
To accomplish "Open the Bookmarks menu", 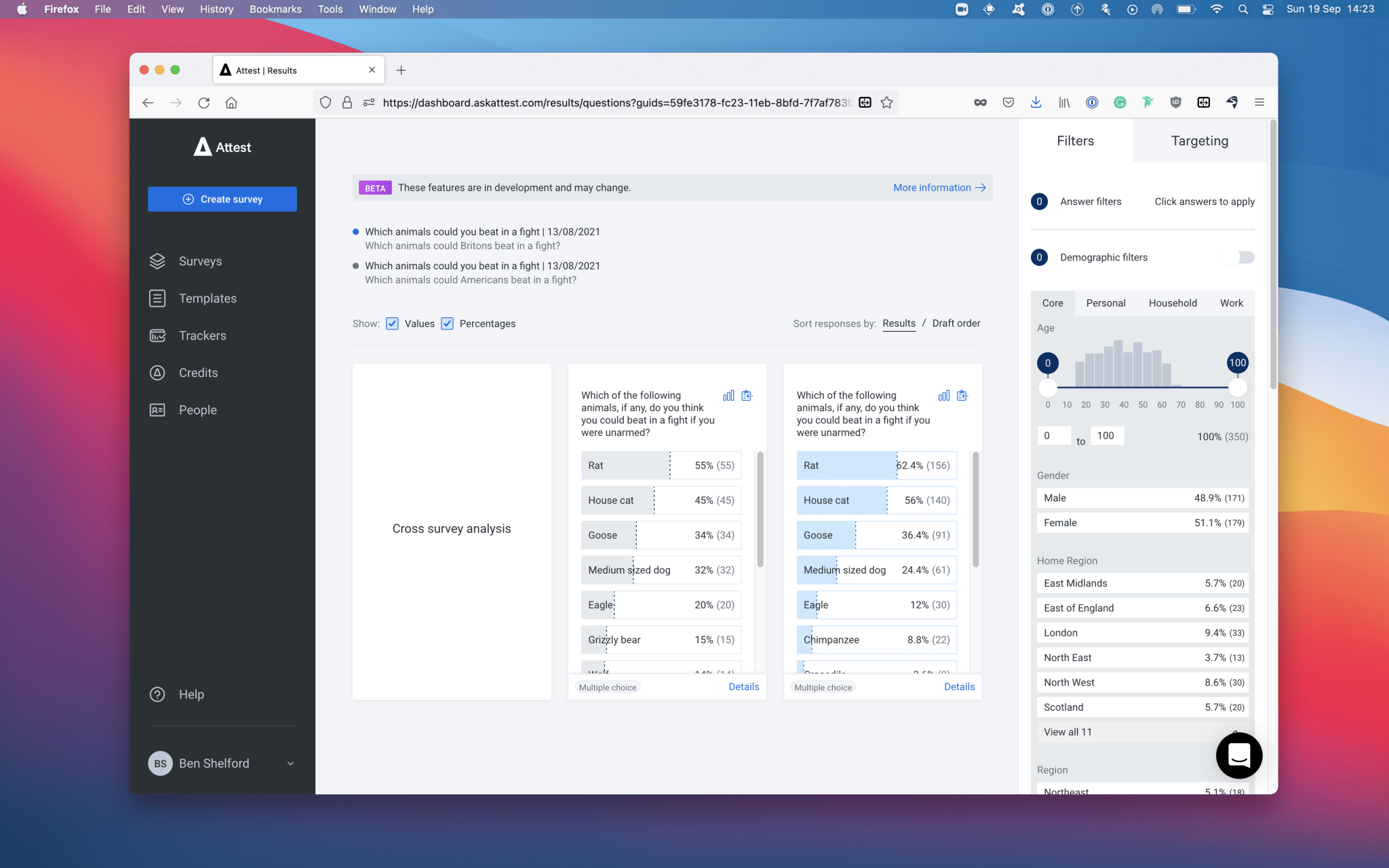I will (275, 9).
